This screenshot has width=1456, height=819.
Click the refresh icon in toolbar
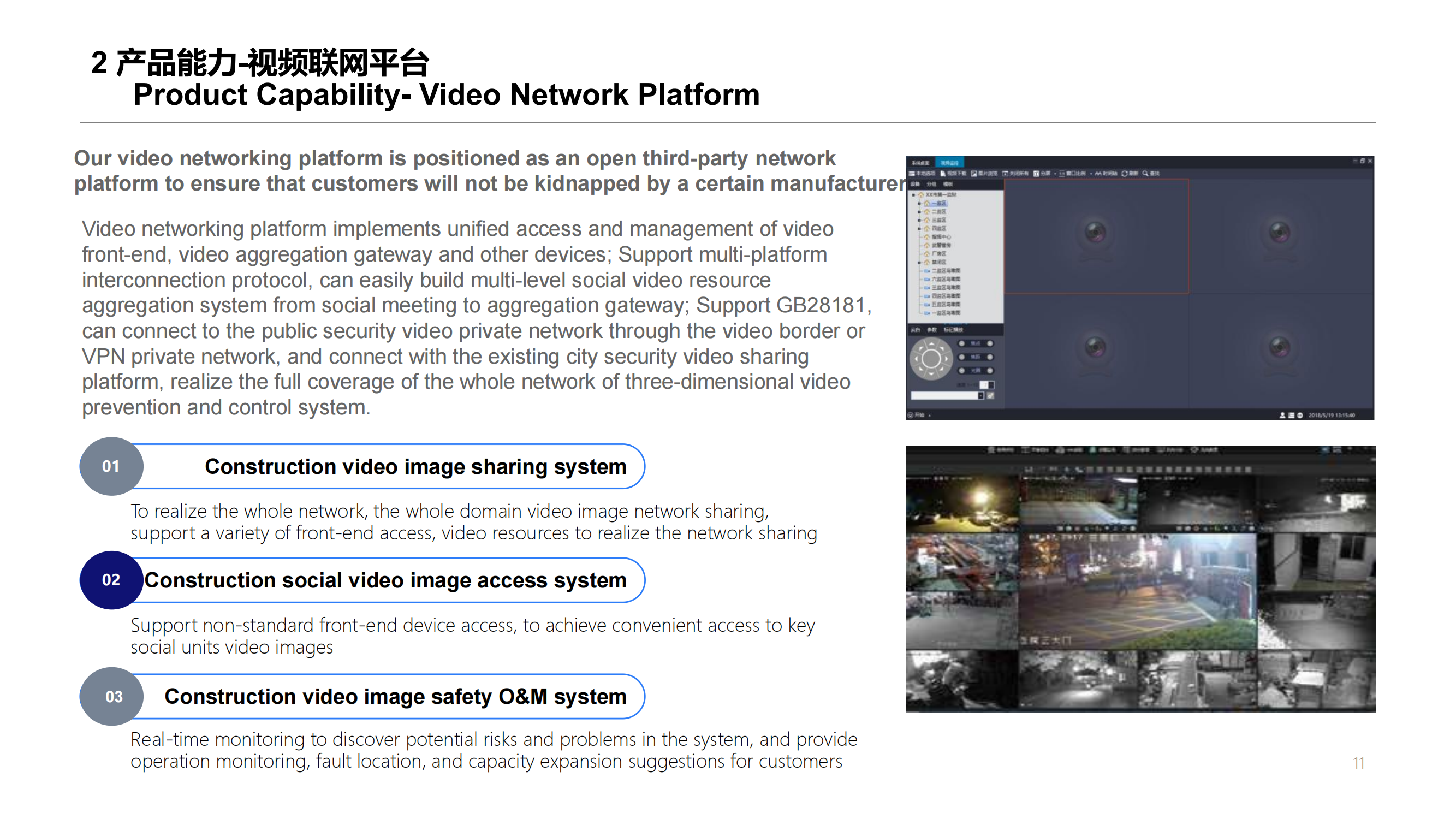[x=1124, y=174]
